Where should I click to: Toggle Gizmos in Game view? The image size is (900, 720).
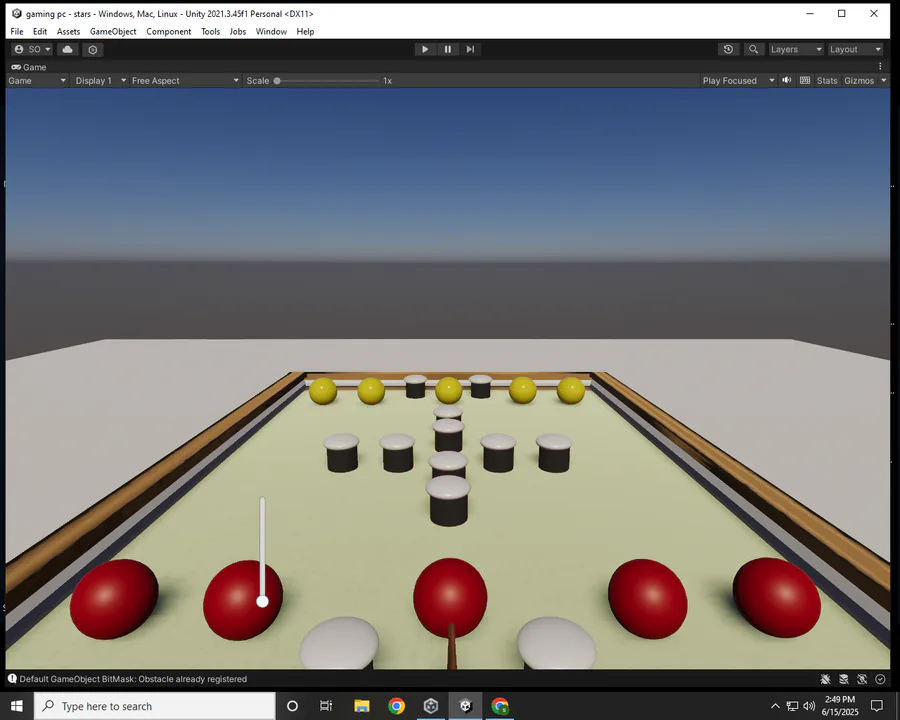[x=859, y=80]
